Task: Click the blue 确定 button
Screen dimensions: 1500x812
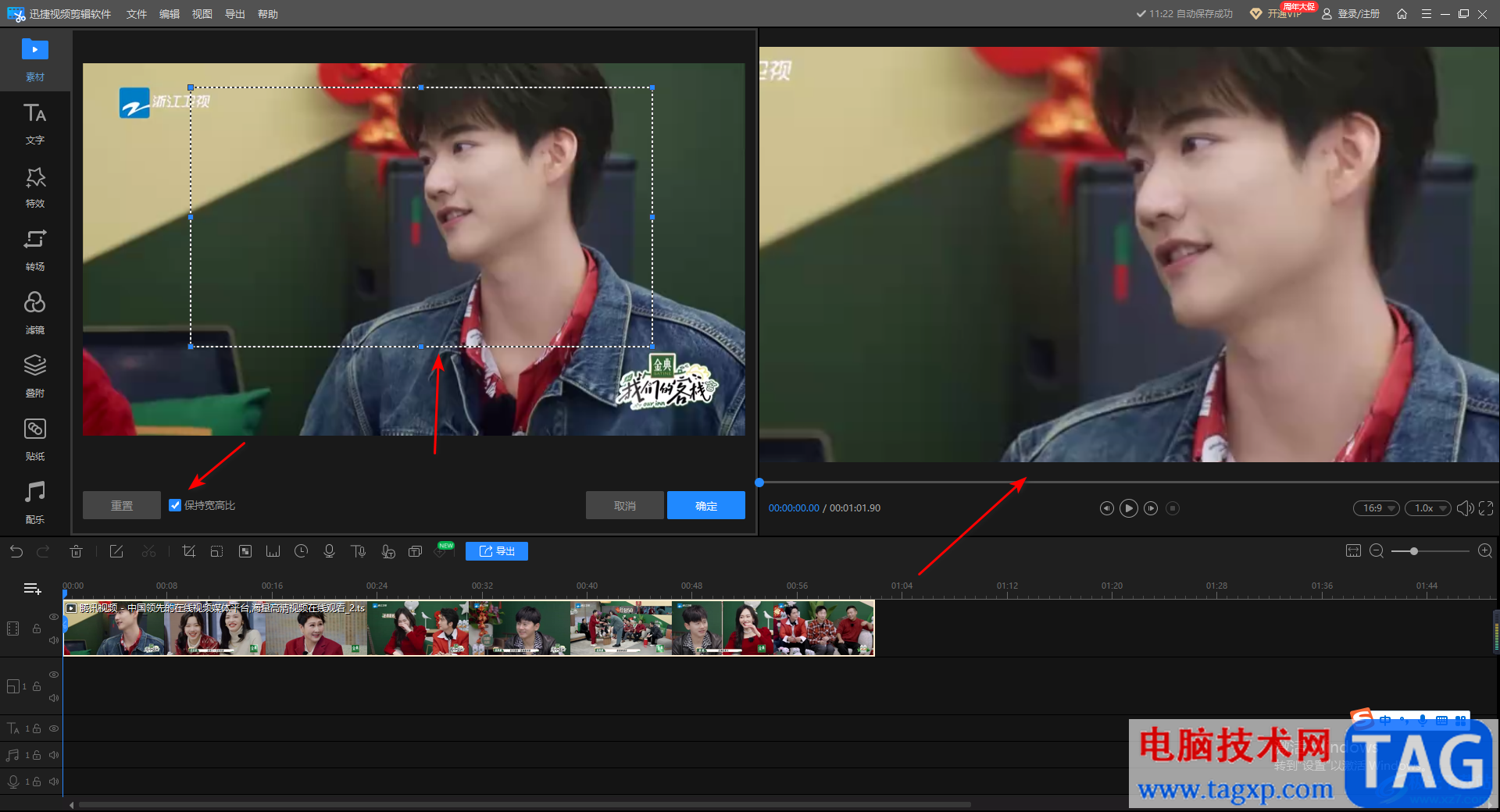Action: click(705, 506)
